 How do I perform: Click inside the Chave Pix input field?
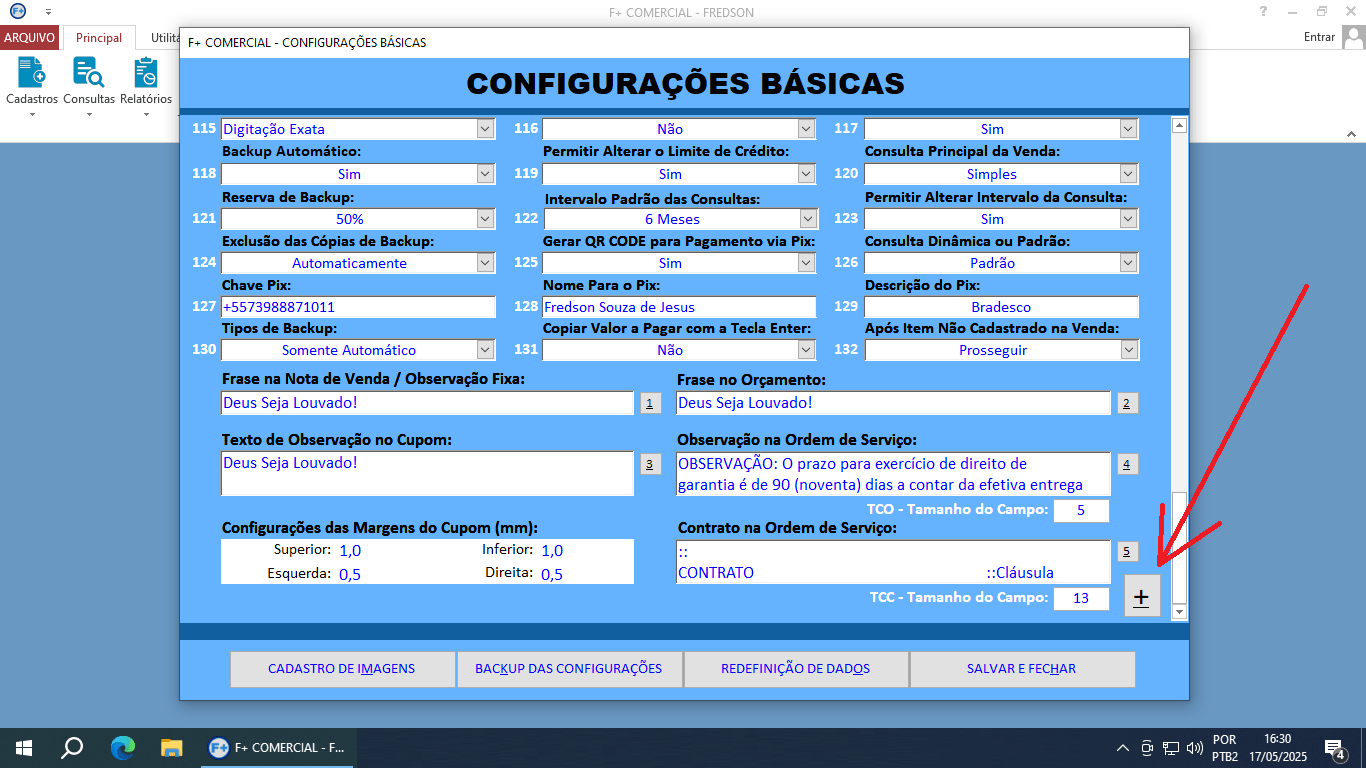(358, 307)
